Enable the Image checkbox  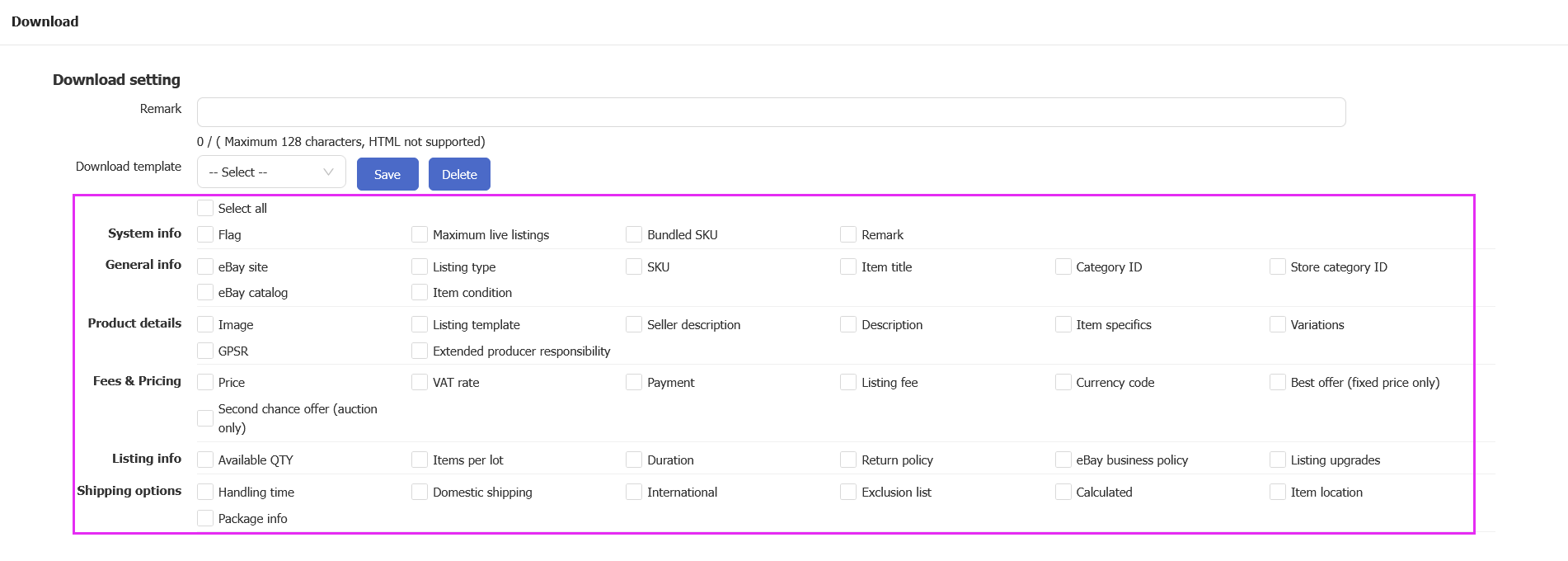[205, 324]
